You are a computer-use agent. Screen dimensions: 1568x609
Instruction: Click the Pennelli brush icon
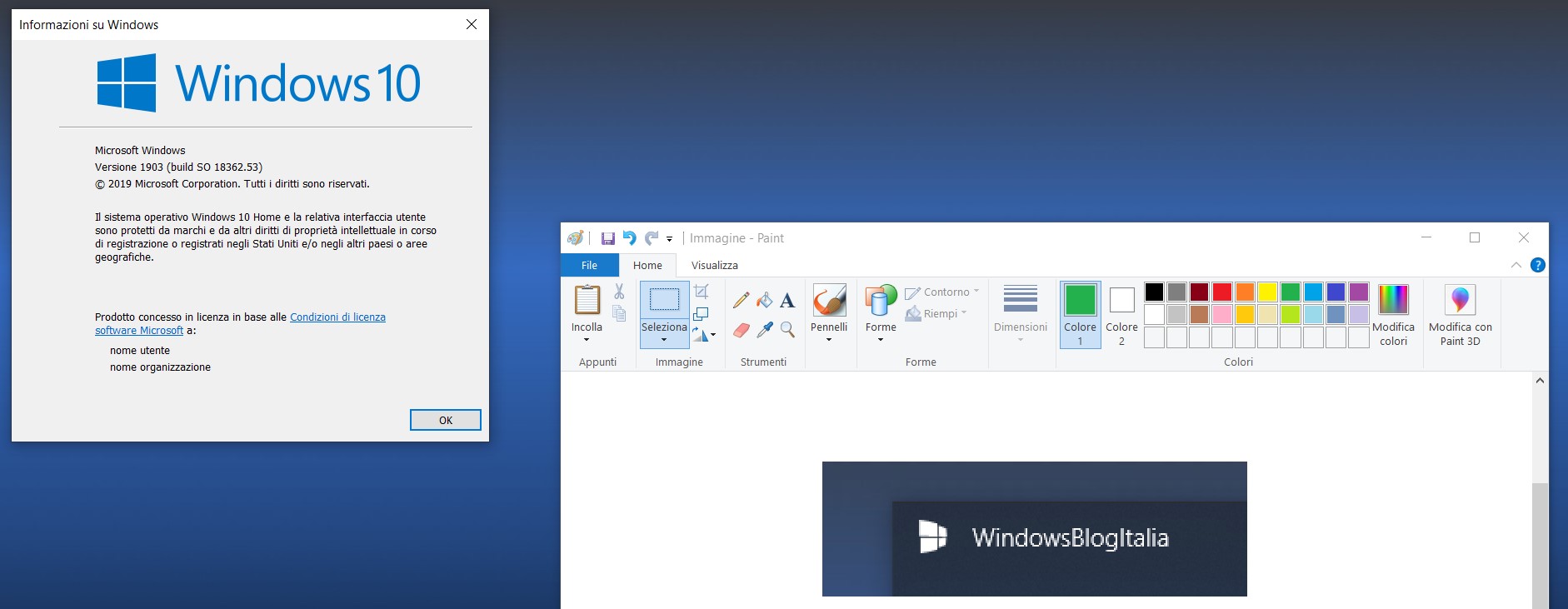click(830, 300)
